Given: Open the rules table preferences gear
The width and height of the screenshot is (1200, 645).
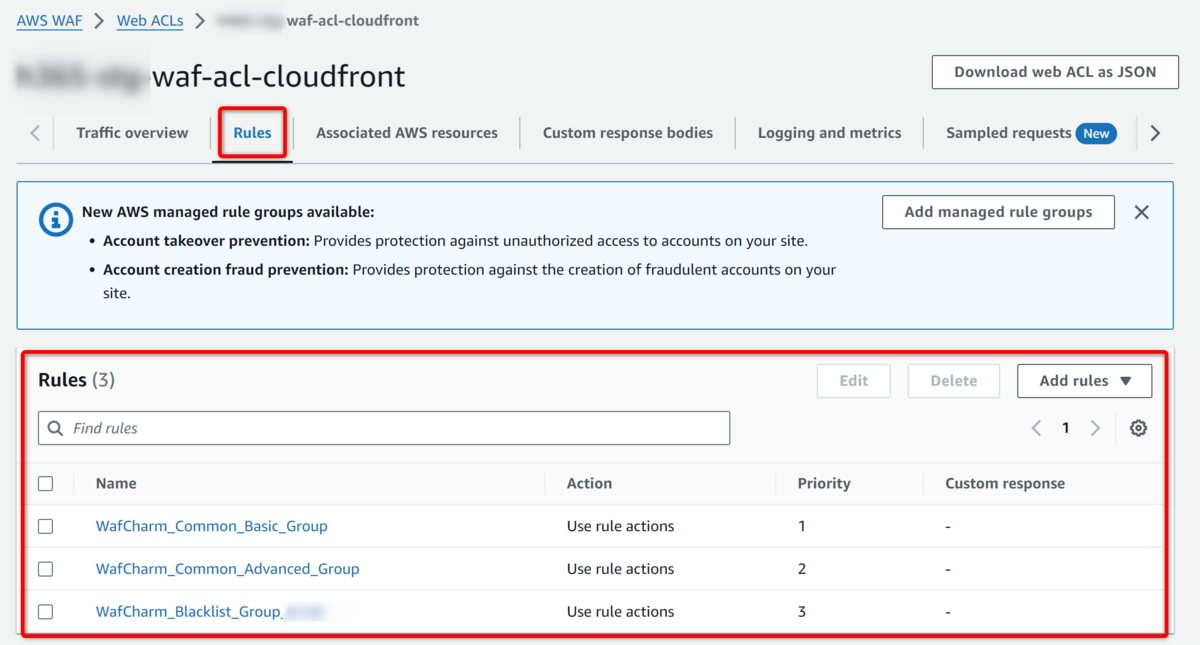Looking at the screenshot, I should coord(1138,428).
